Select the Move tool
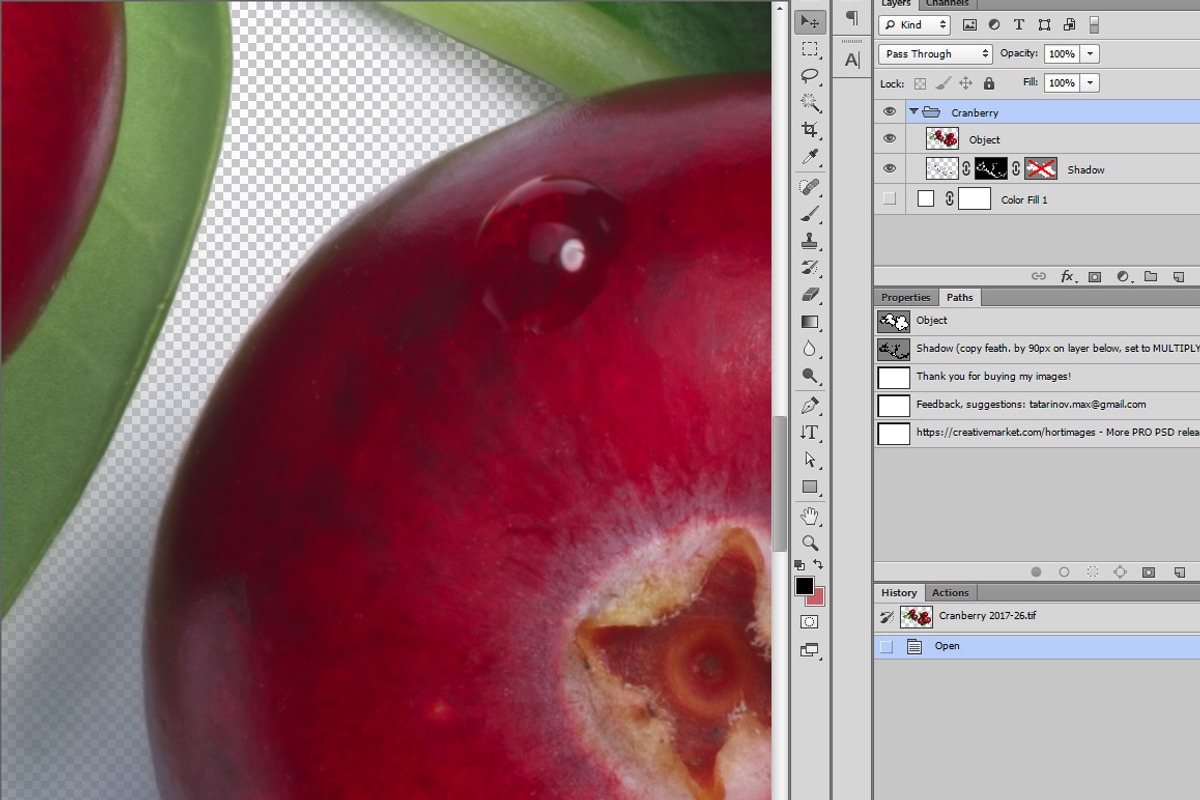 click(x=810, y=20)
